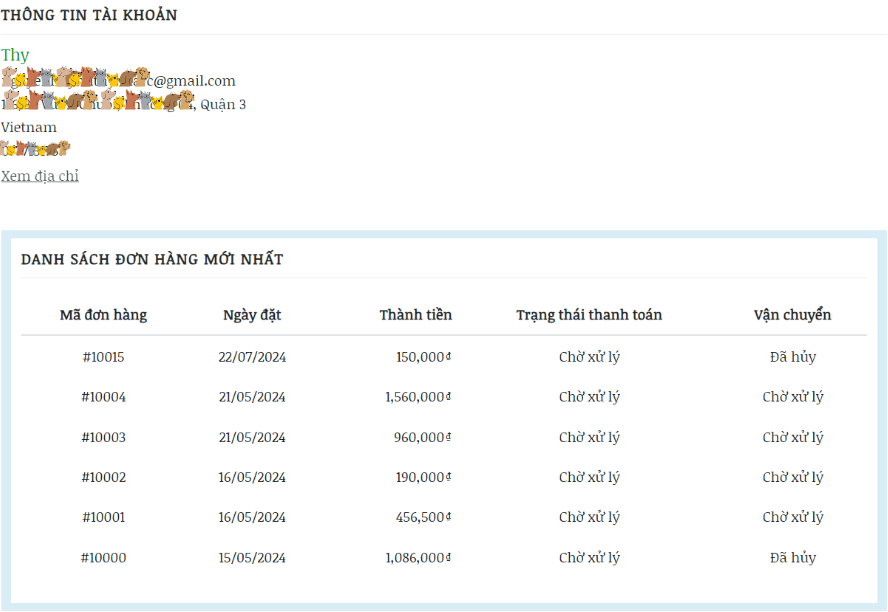Click the 'Xem địa chỉ' link
888x612 pixels.
tap(40, 176)
